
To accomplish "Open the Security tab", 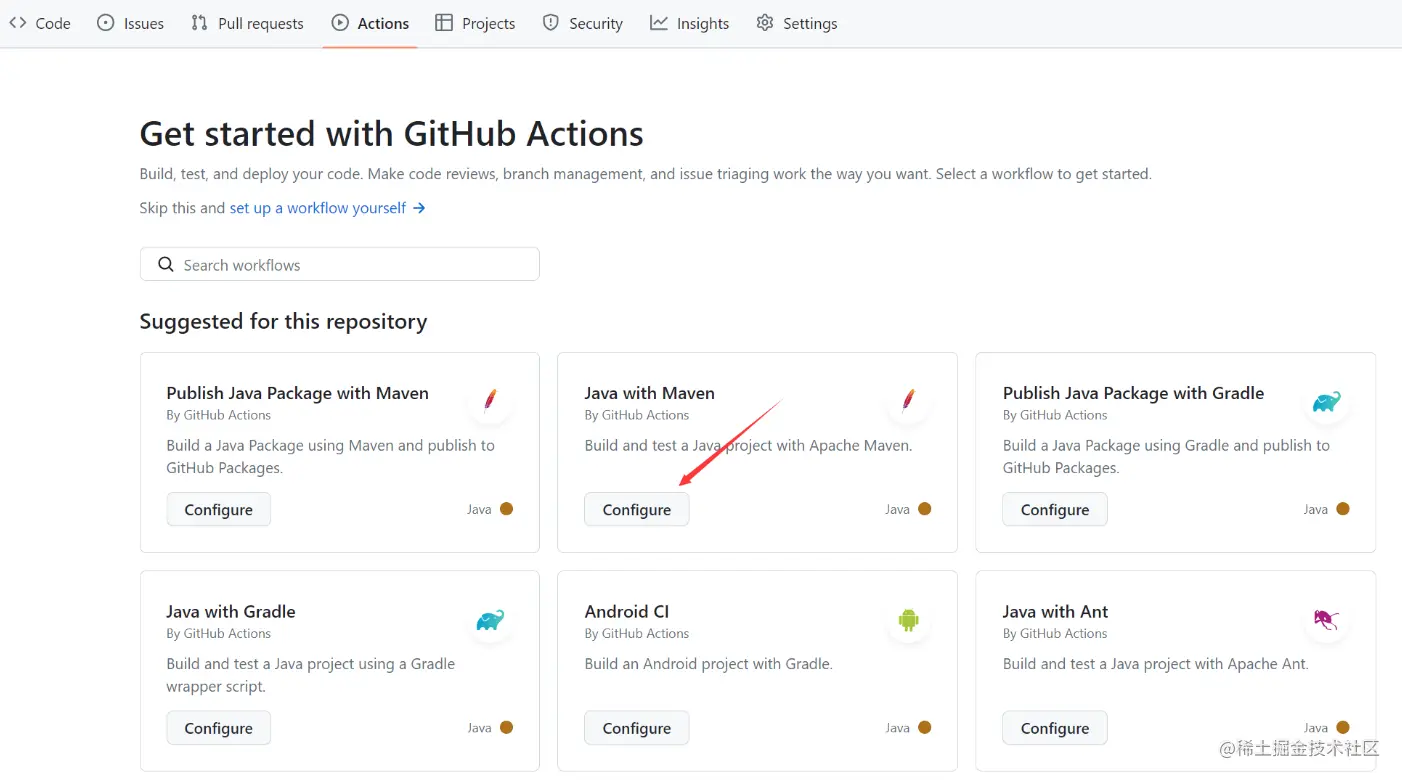I will coord(582,23).
